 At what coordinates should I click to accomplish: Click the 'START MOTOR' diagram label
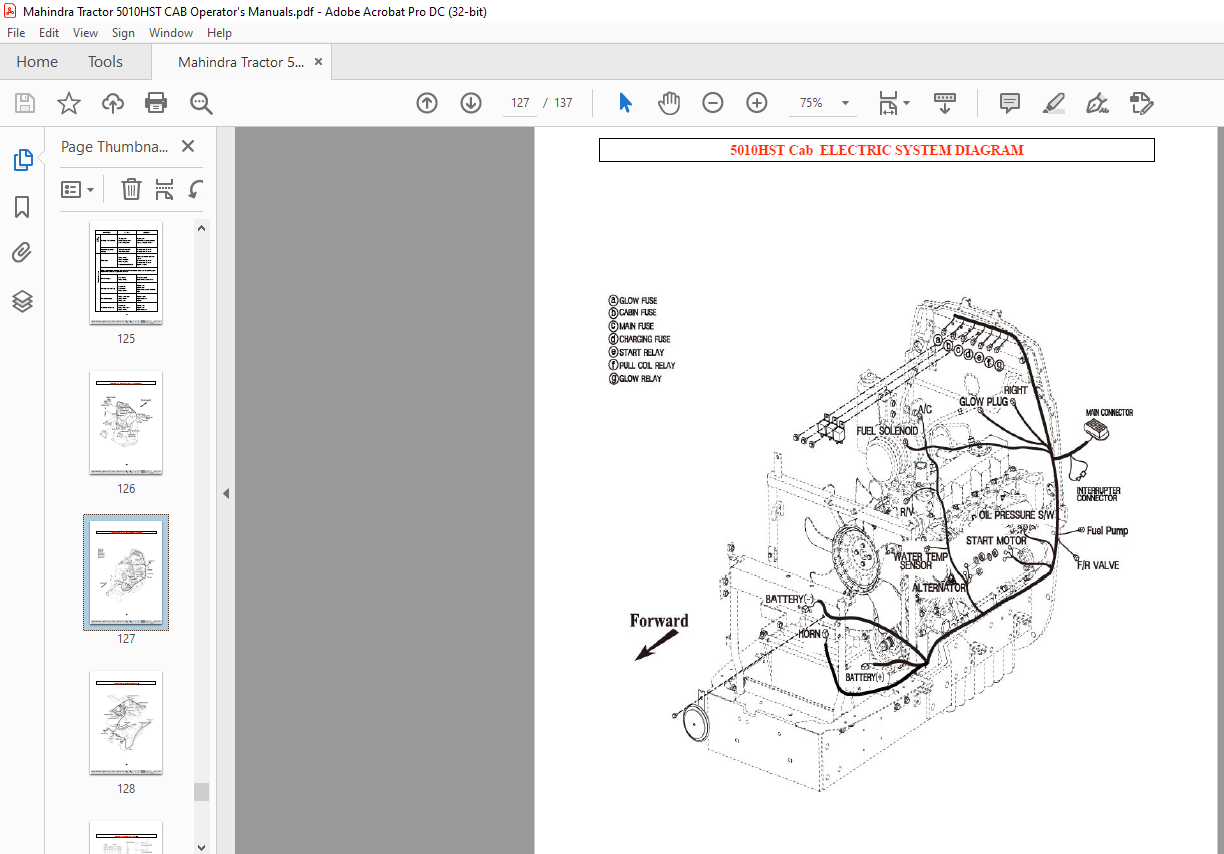pos(996,541)
